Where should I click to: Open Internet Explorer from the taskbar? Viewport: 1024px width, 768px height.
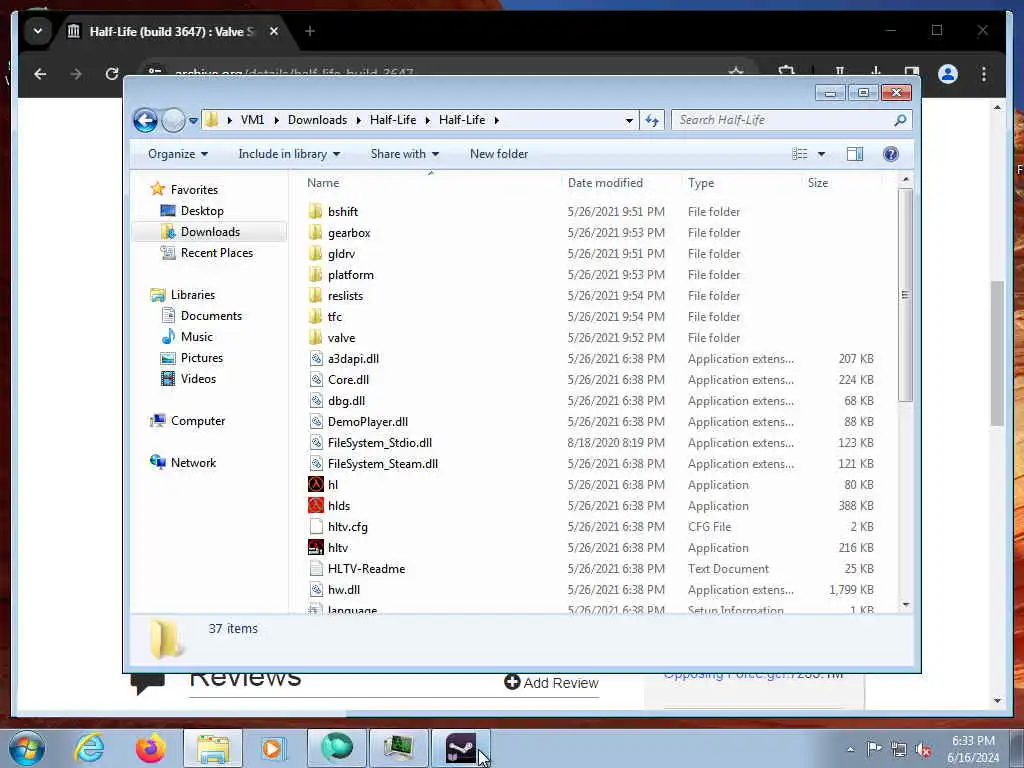89,748
